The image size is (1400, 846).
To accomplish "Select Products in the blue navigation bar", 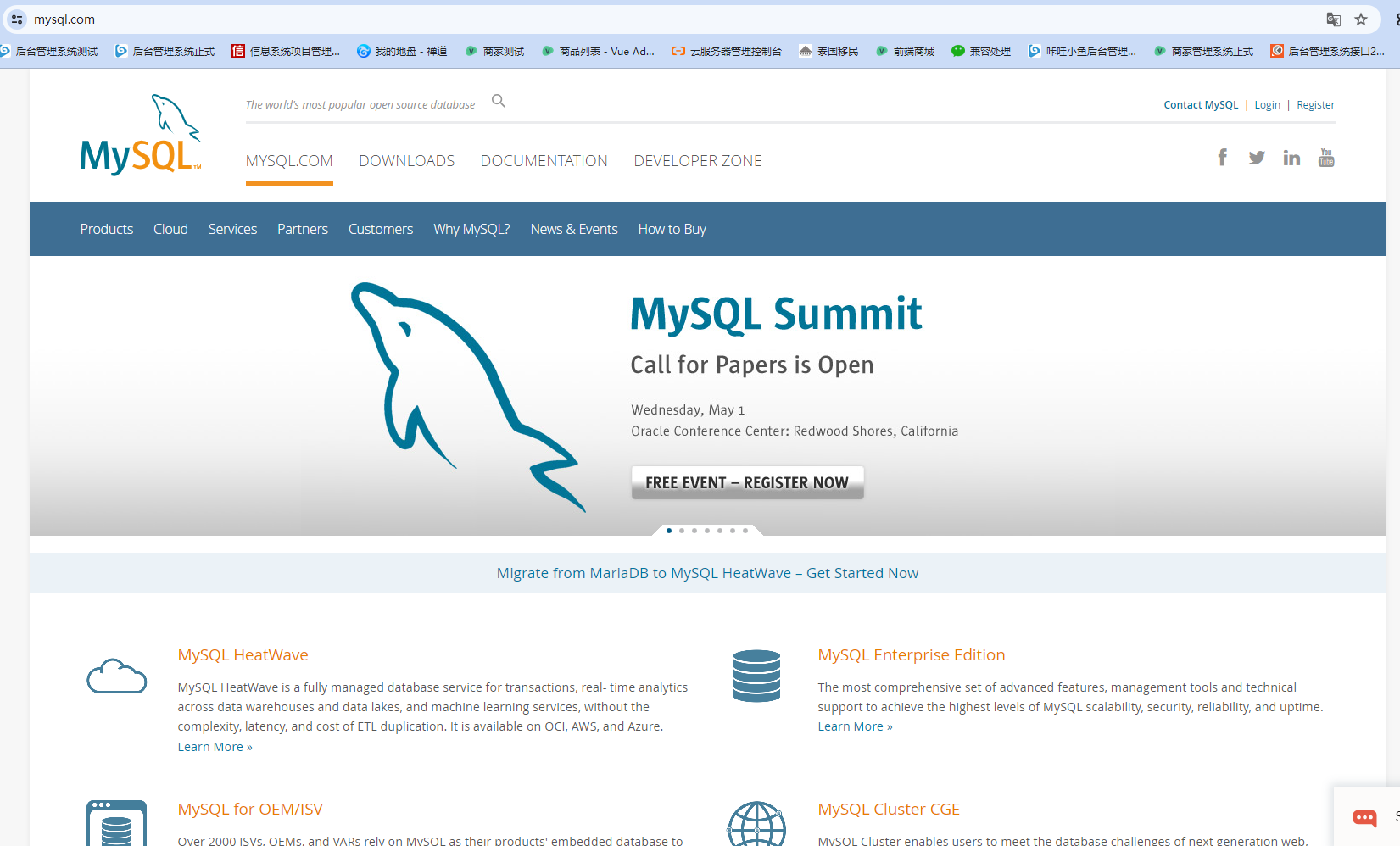I will point(107,228).
